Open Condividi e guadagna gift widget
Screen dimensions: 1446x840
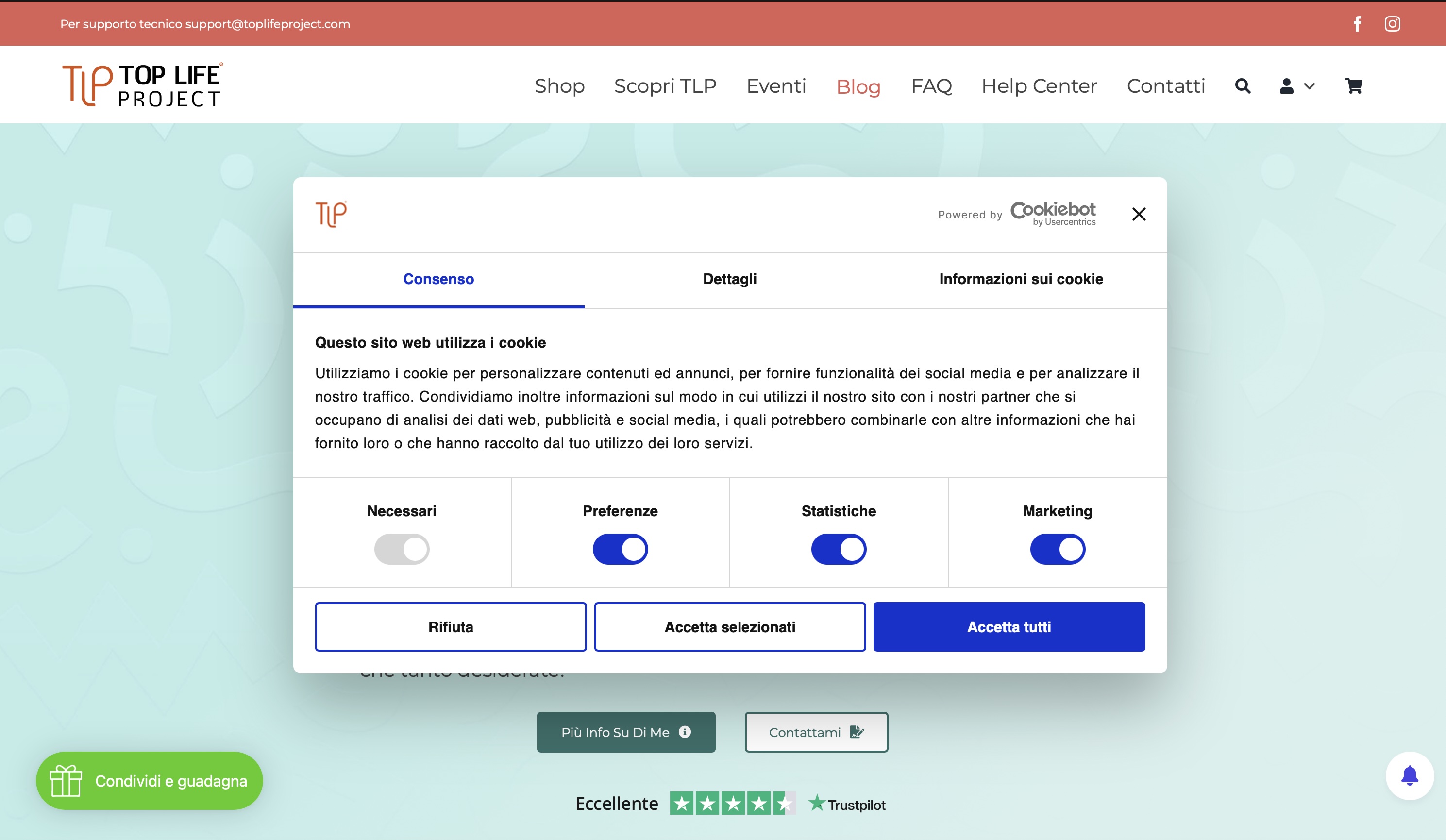pyautogui.click(x=149, y=780)
